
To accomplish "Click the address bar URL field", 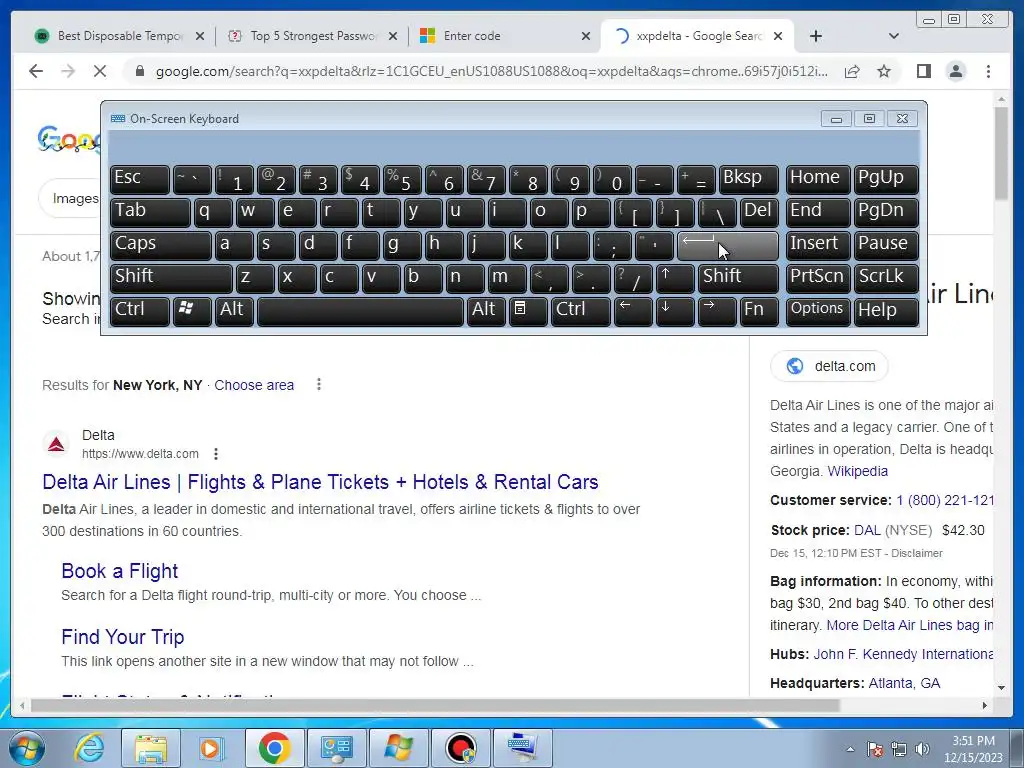I will click(491, 71).
